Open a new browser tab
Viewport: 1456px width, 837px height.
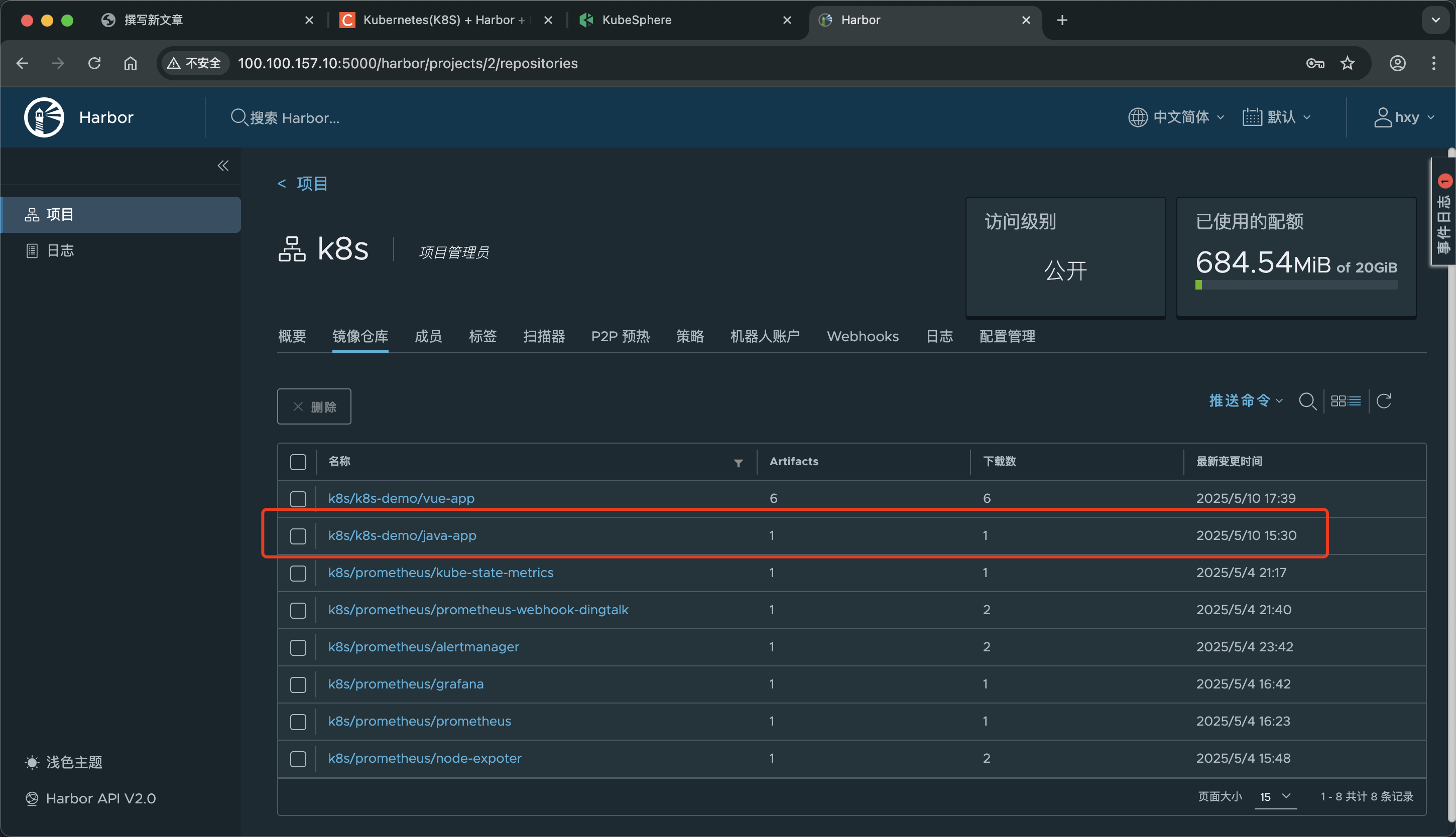[x=1062, y=20]
